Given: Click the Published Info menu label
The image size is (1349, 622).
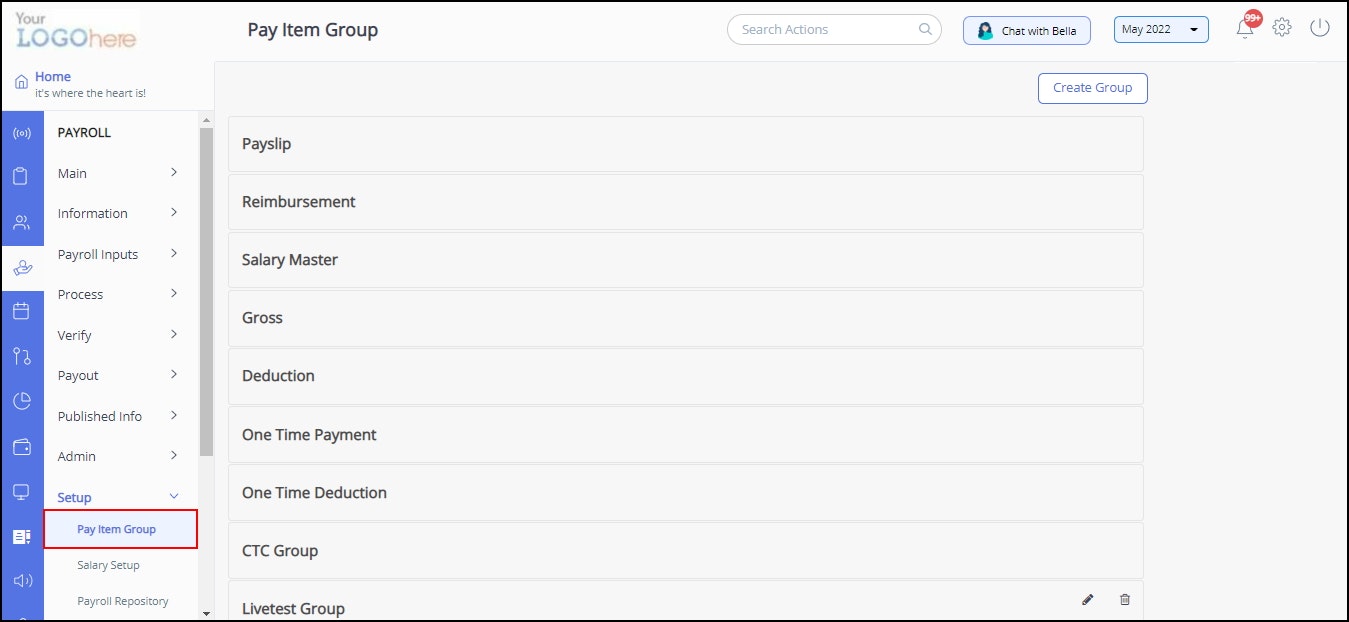Looking at the screenshot, I should (100, 416).
